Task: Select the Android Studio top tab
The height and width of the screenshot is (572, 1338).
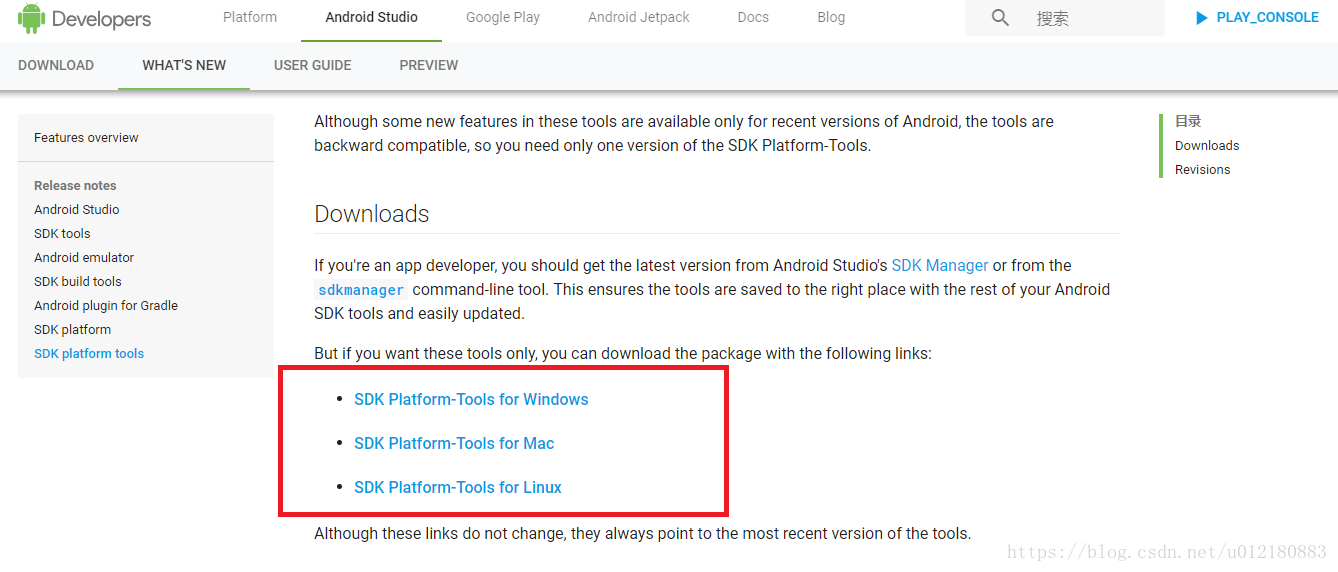Action: [372, 17]
